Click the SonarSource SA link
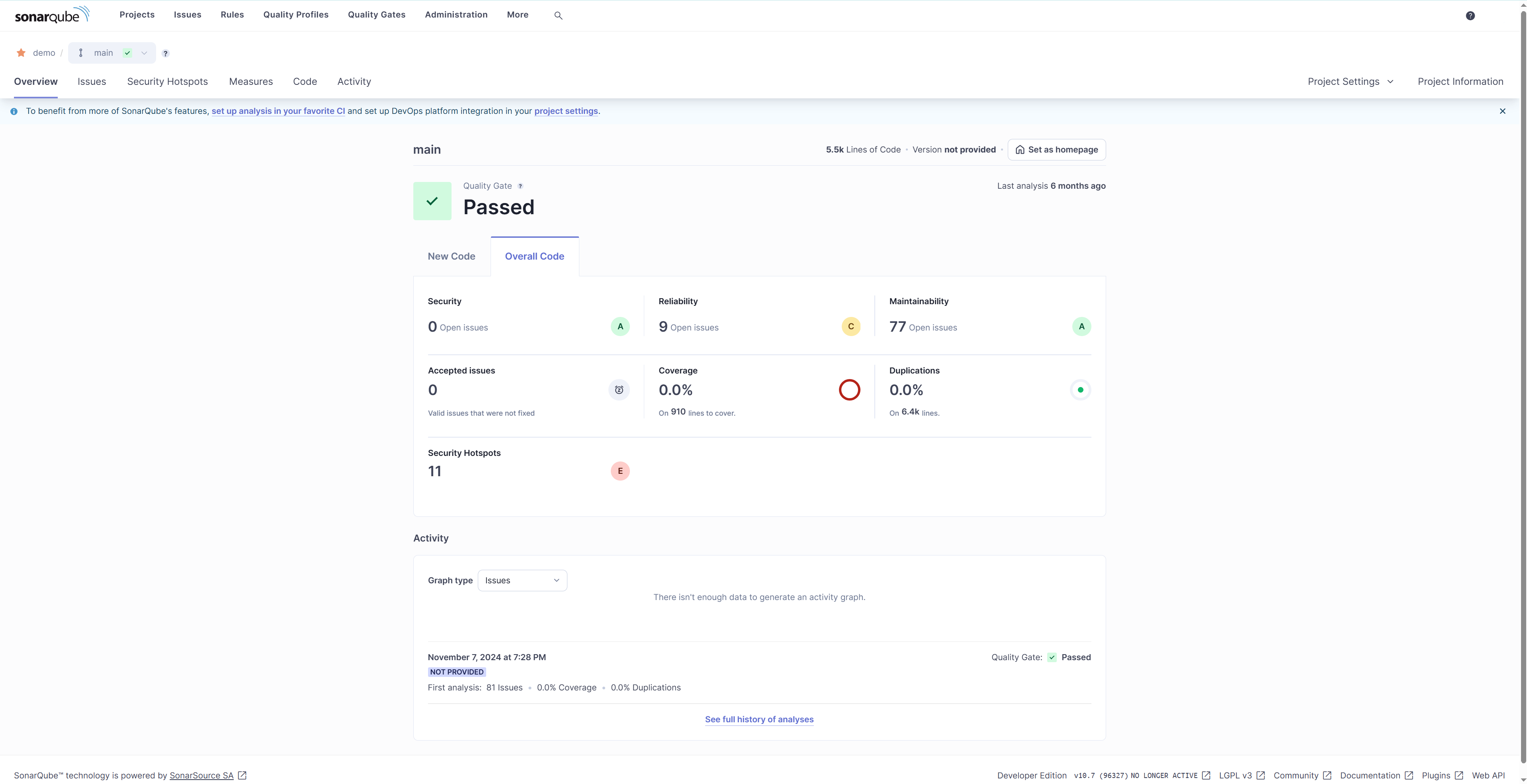 [201, 776]
